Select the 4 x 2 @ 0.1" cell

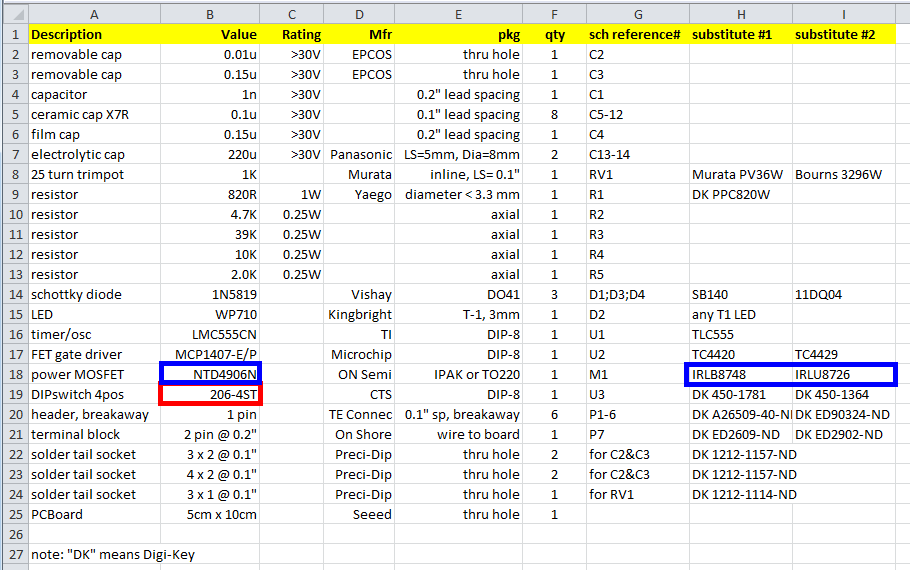click(210, 475)
